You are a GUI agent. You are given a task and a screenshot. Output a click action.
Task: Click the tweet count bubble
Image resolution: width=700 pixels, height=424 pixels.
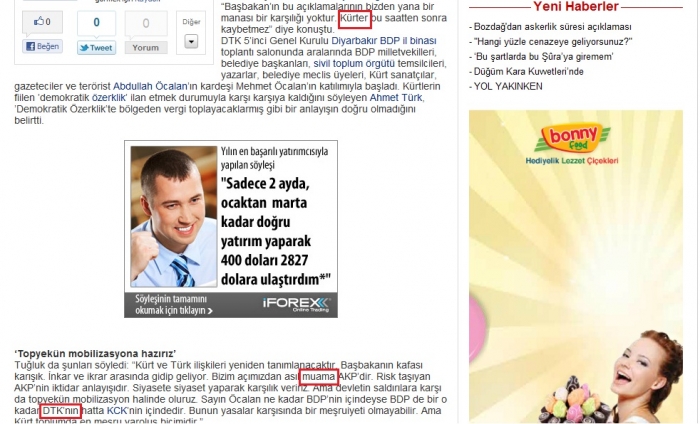96,22
